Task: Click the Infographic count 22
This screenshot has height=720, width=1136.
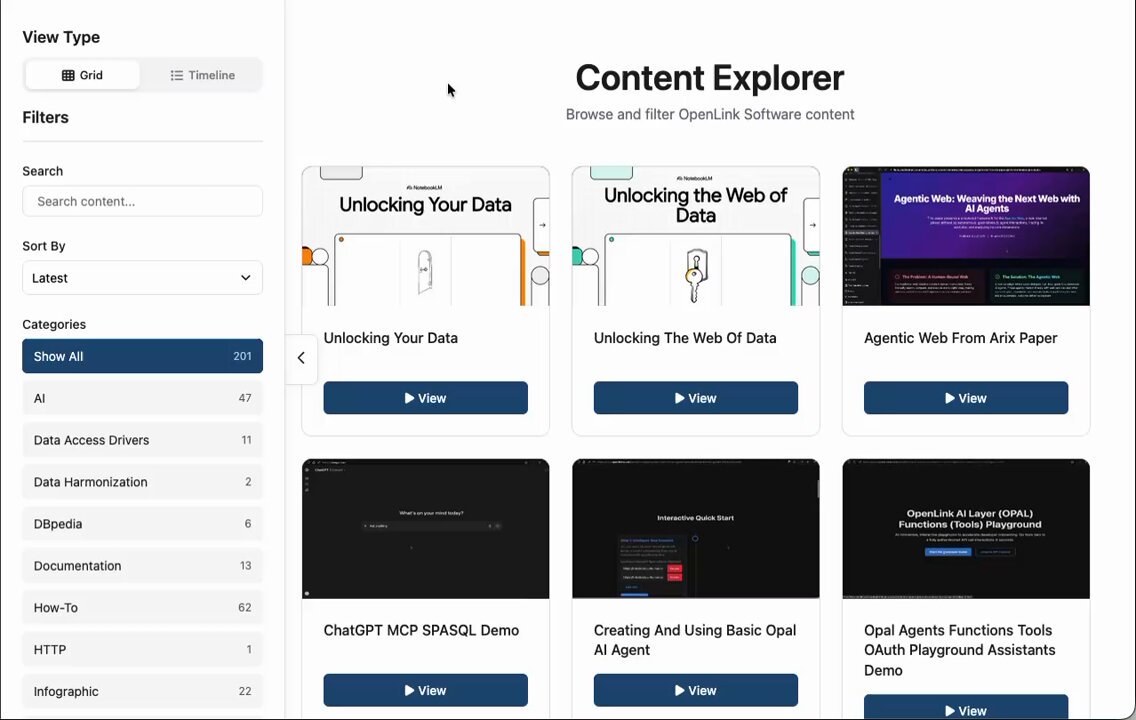Action: point(245,692)
